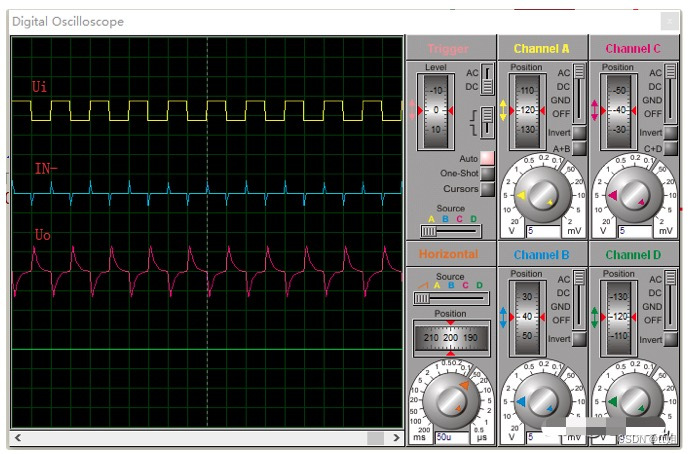Click the Horizontal Source slider
The height and width of the screenshot is (454, 692).
[x=450, y=298]
